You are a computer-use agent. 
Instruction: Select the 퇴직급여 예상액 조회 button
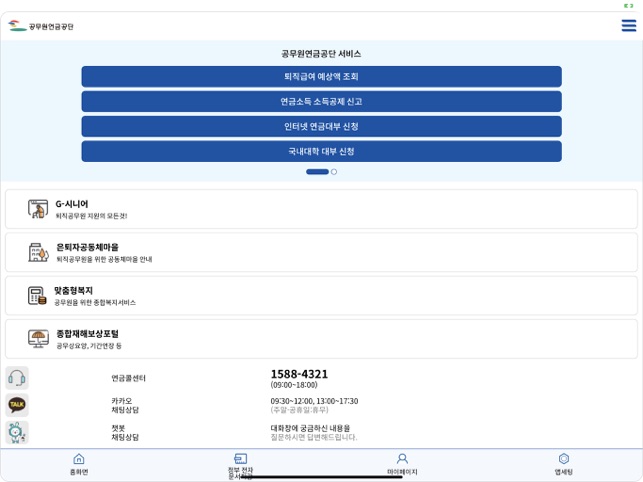click(322, 76)
